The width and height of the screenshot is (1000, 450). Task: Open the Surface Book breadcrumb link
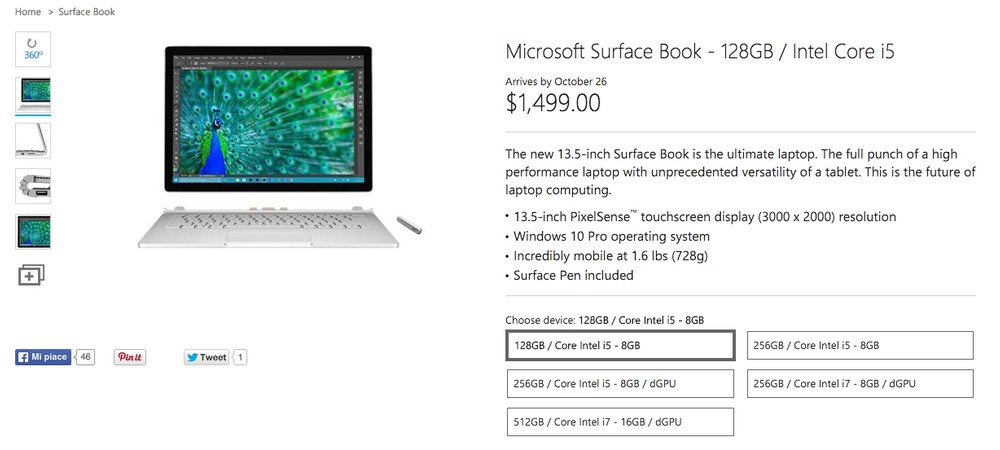(87, 11)
